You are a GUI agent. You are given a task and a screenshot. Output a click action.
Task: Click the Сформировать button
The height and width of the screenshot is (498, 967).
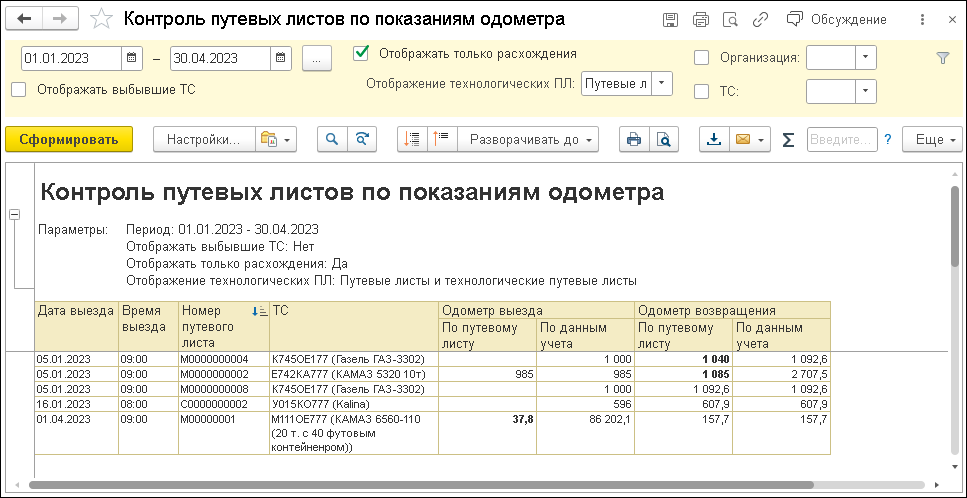69,139
